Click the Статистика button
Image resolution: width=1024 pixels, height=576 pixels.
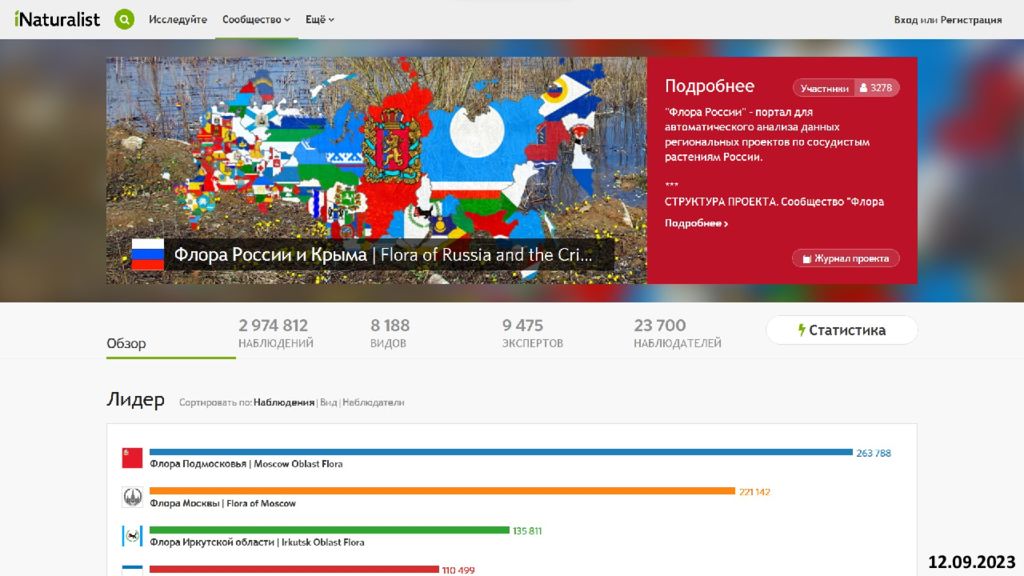[842, 330]
